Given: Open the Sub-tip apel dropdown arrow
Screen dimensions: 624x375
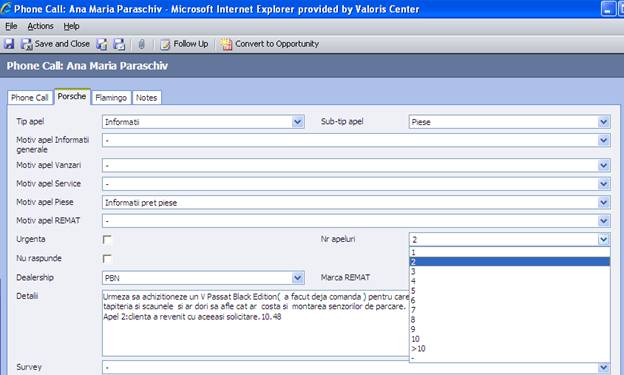Looking at the screenshot, I should click(604, 122).
